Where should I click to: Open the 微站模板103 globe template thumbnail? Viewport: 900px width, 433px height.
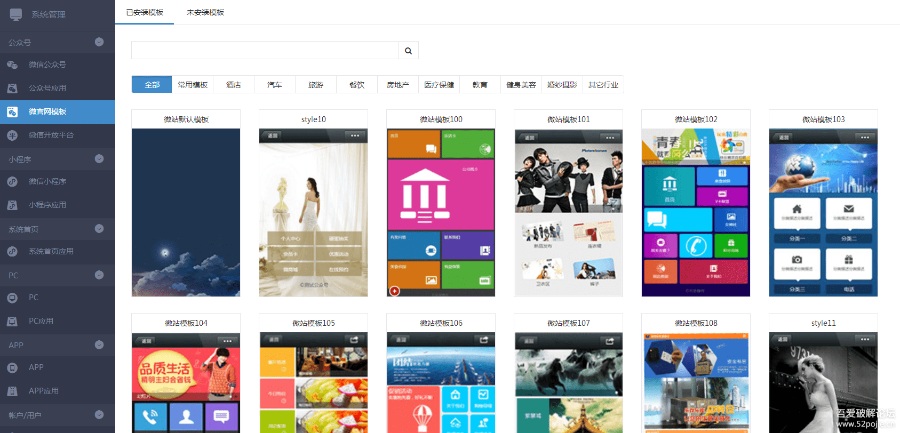click(x=824, y=212)
